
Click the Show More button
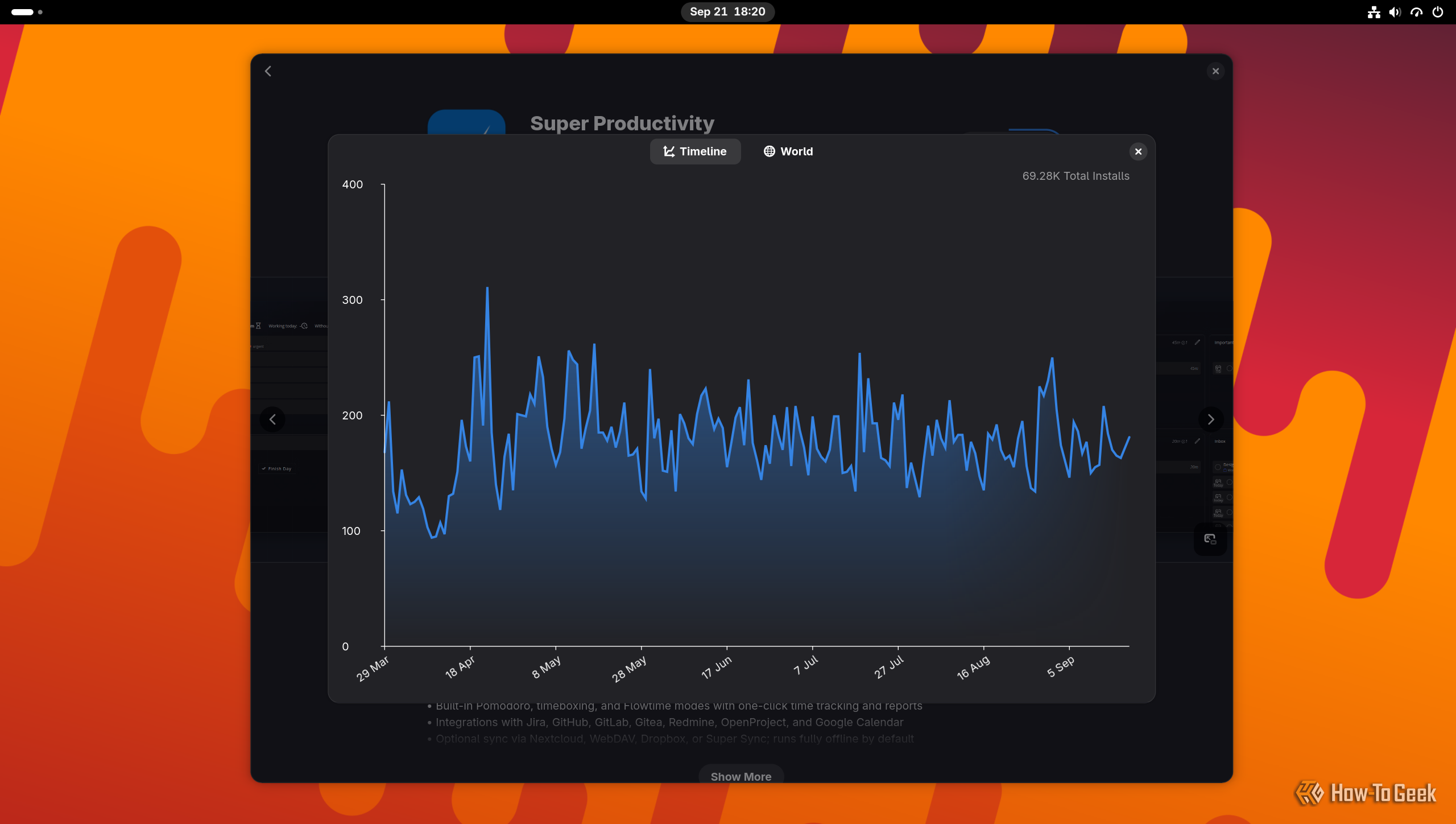click(x=741, y=776)
